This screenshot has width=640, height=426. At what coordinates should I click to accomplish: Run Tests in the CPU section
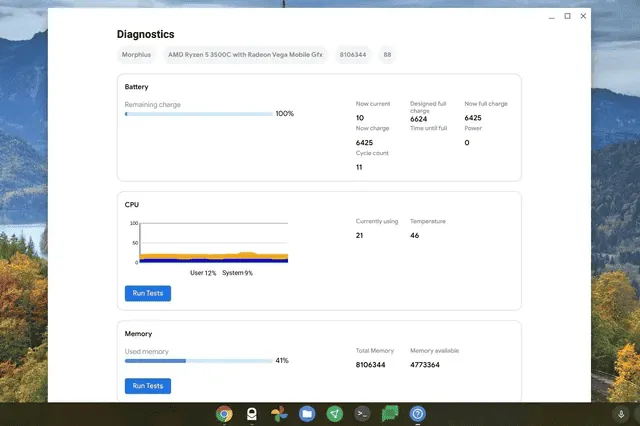(147, 293)
